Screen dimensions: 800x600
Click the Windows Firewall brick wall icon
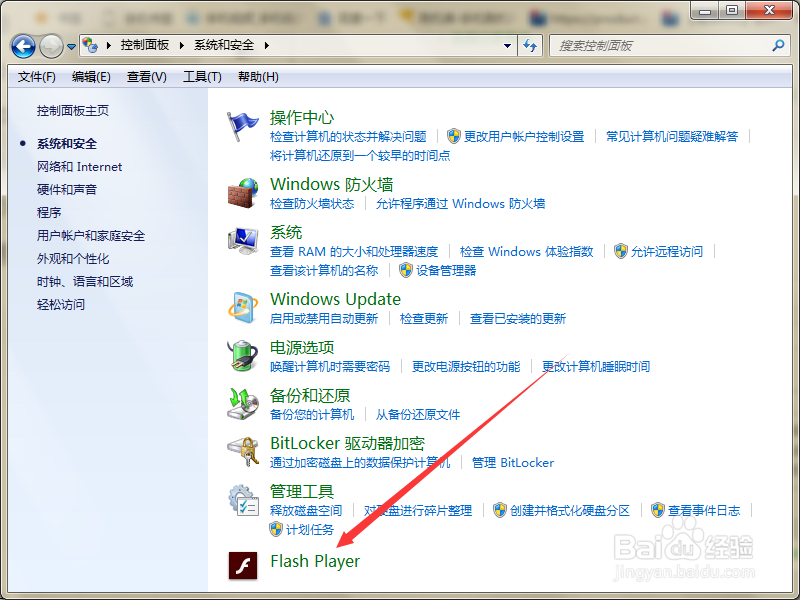tap(242, 193)
